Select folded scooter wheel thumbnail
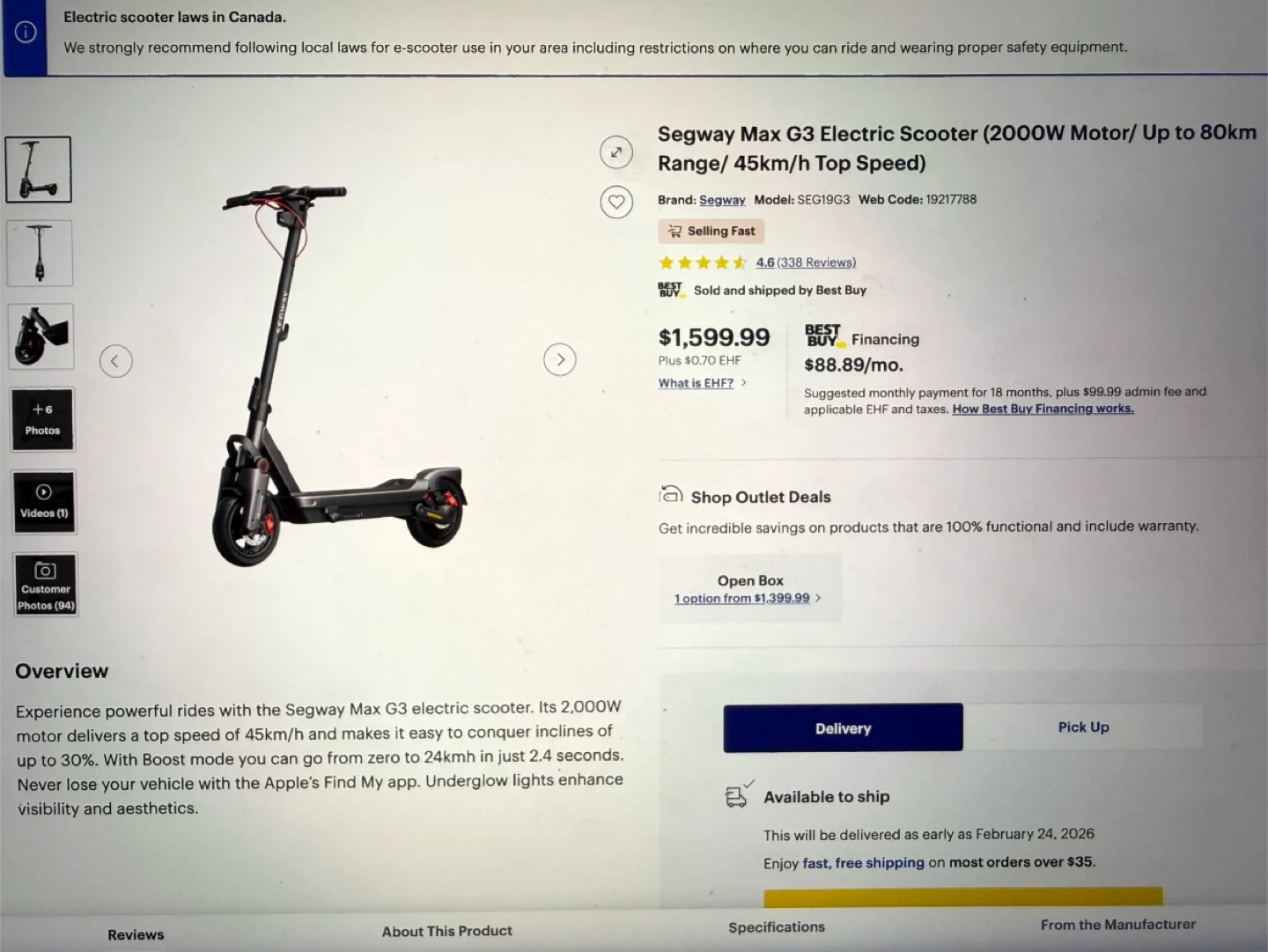The image size is (1268, 952). pos(41,336)
